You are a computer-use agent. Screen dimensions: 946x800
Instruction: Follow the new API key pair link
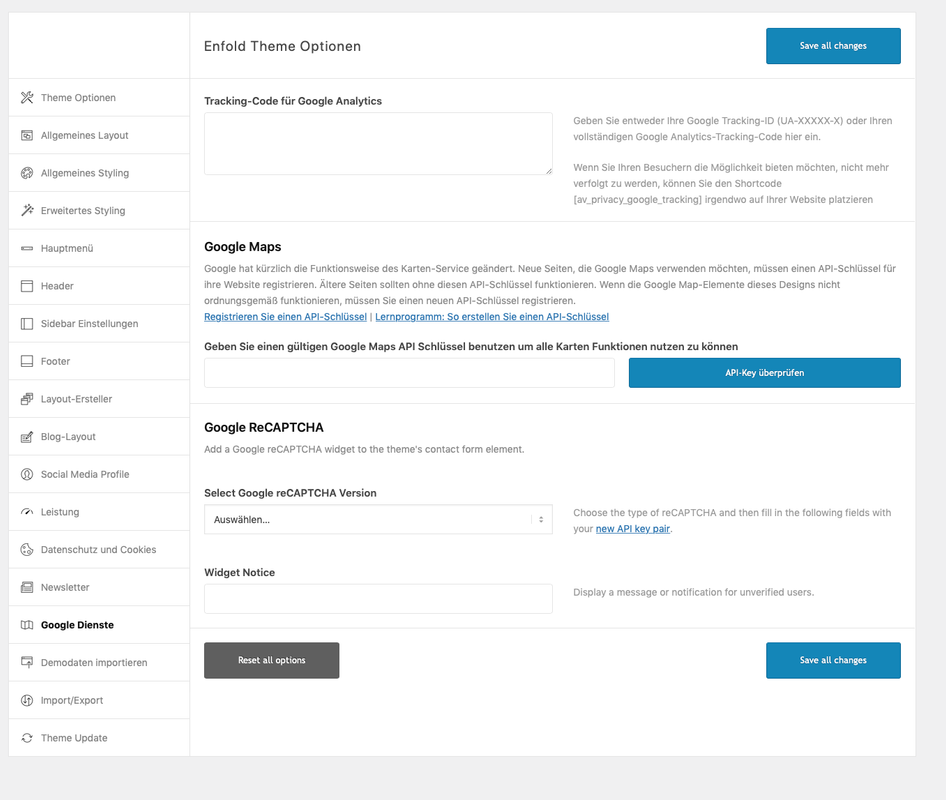pyautogui.click(x=633, y=529)
